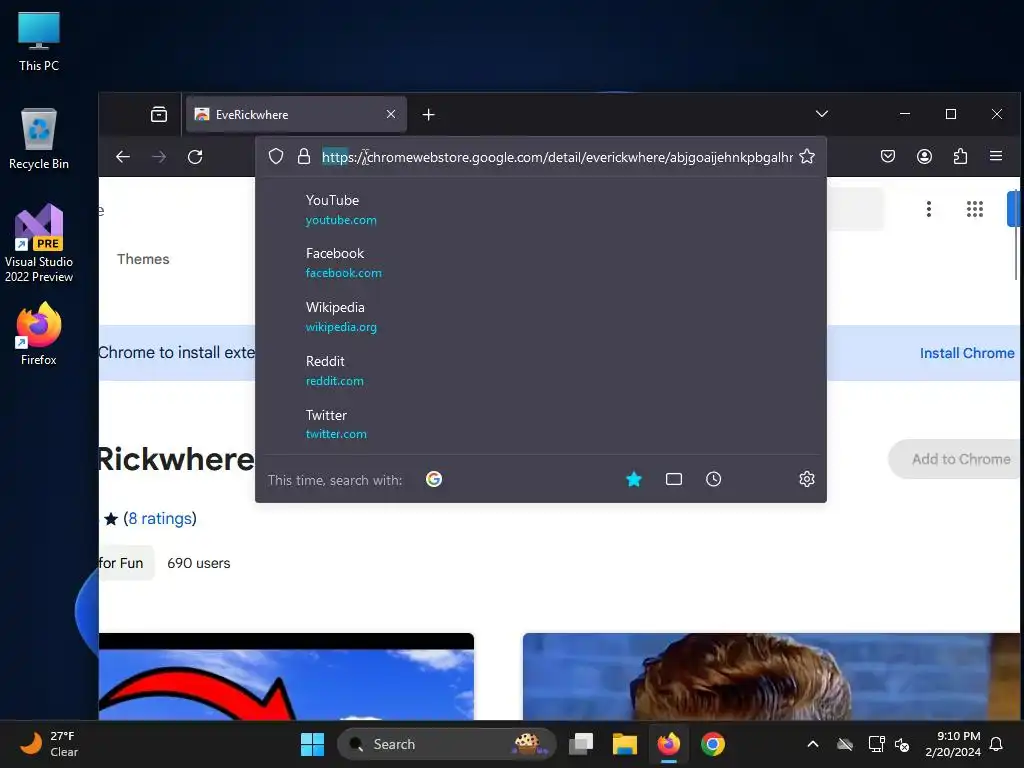Image resolution: width=1024 pixels, height=768 pixels.
Task: Open Firefox desktop shortcut
Action: click(39, 334)
